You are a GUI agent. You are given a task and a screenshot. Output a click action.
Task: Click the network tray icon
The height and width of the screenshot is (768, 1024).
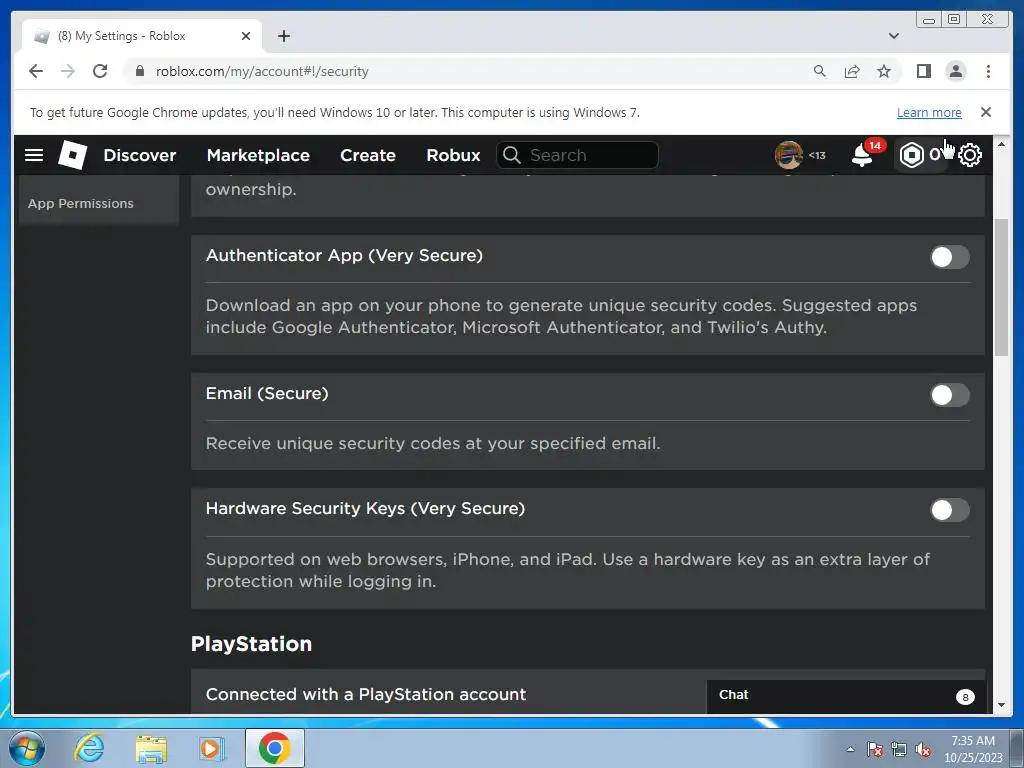coord(899,750)
